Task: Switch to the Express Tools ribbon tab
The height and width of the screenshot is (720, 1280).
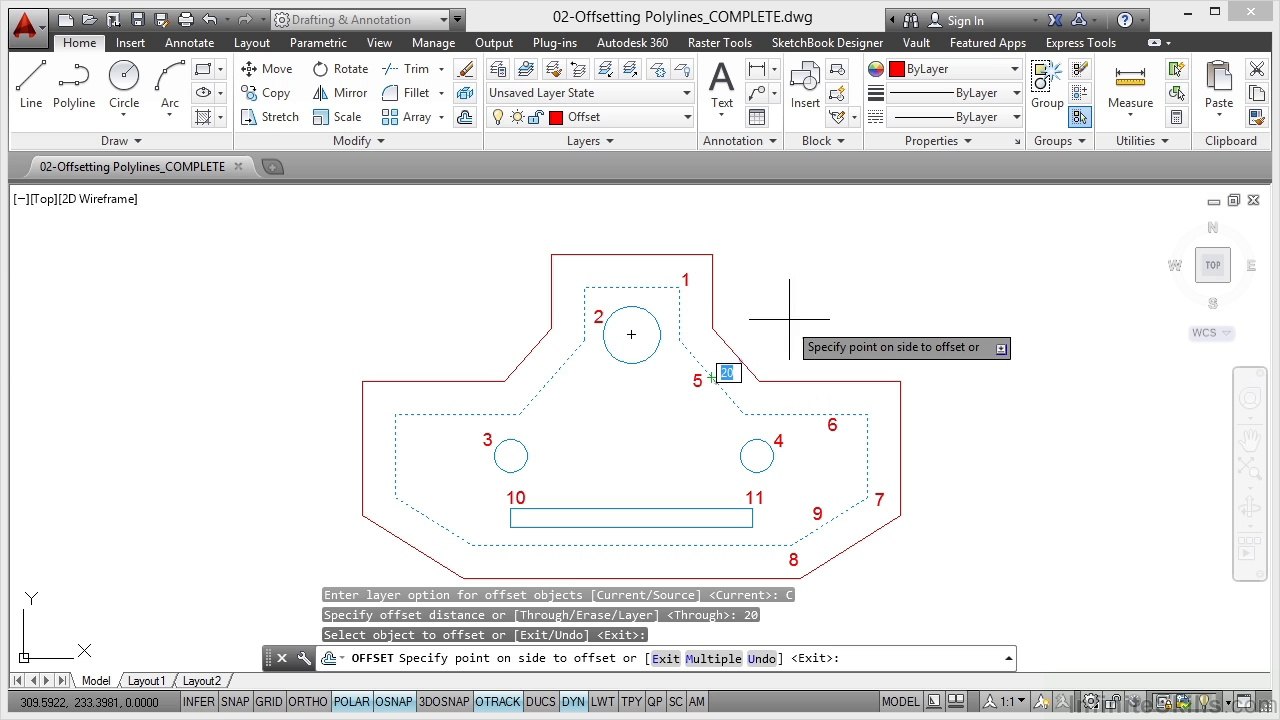Action: click(1080, 43)
